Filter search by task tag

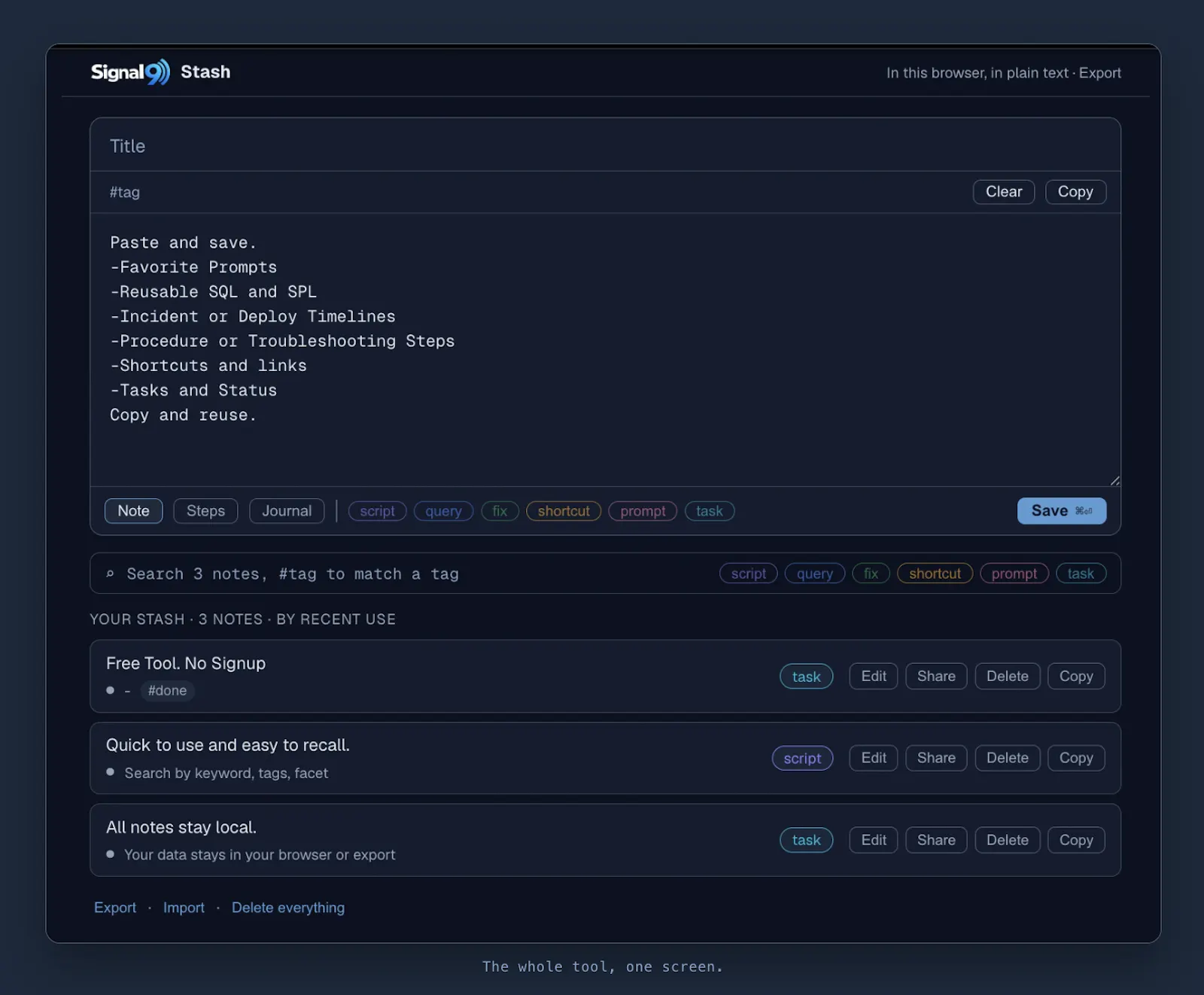(1081, 574)
